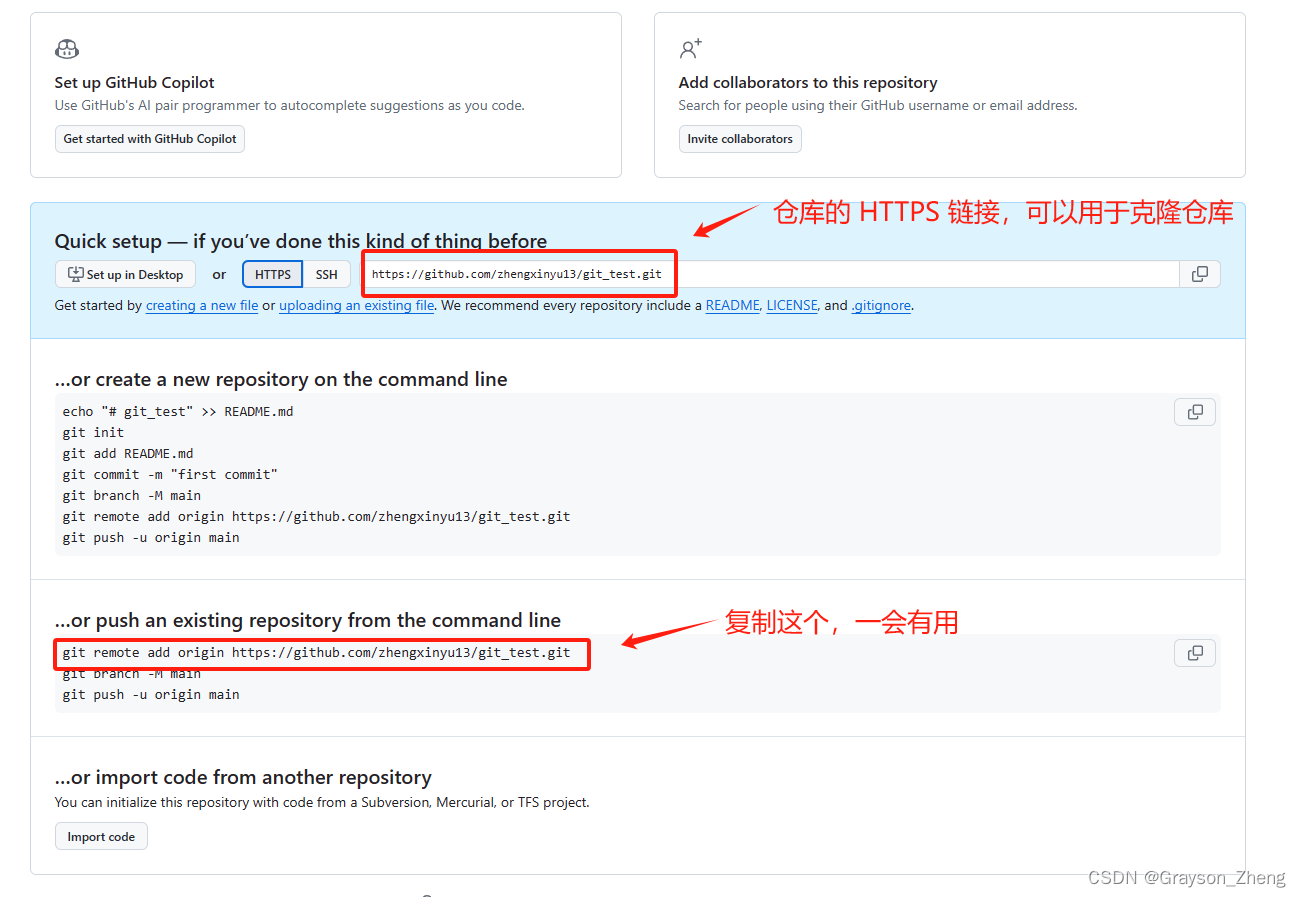Copy the create new repository commands
This screenshot has height=897, width=1301.
(1195, 412)
